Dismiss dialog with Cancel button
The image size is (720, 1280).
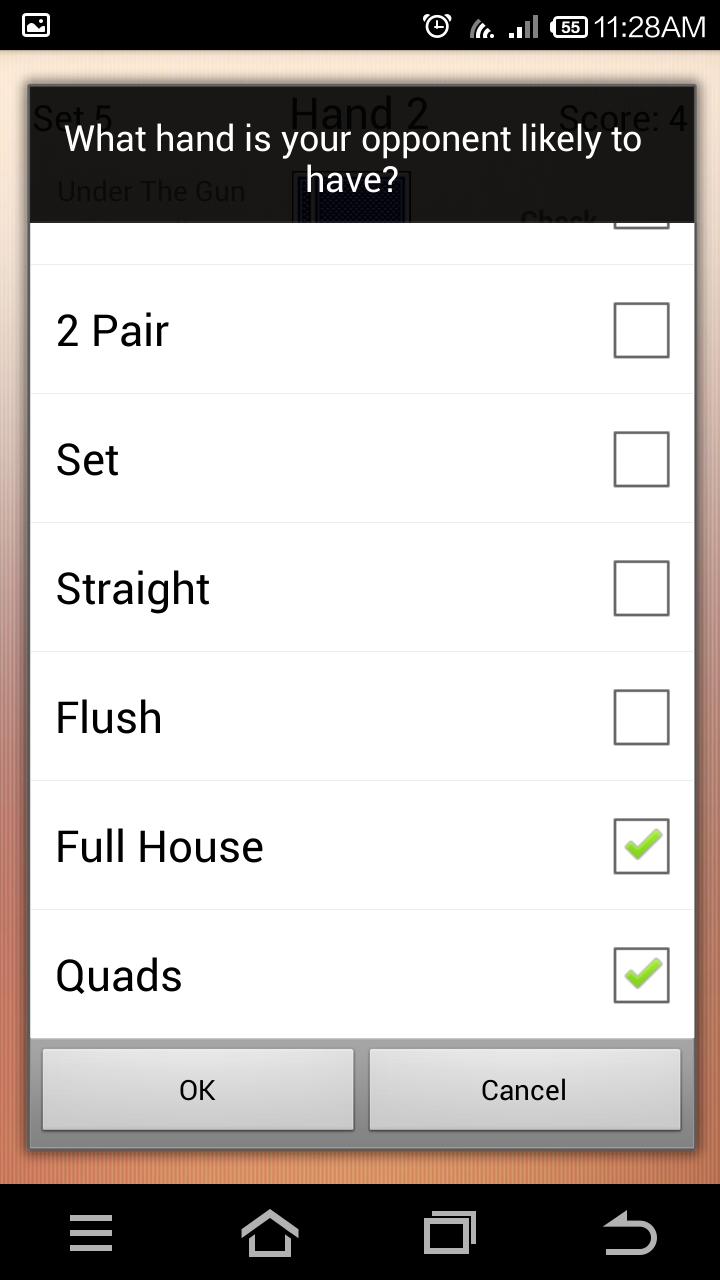pyautogui.click(x=524, y=1089)
